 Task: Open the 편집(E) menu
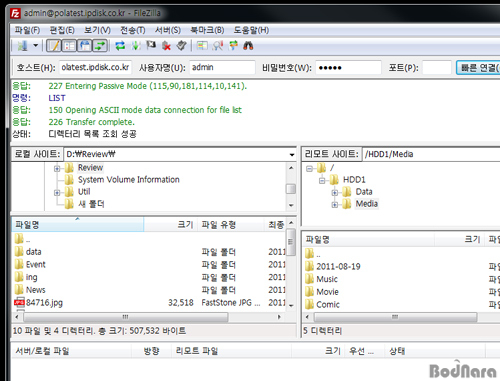62,30
